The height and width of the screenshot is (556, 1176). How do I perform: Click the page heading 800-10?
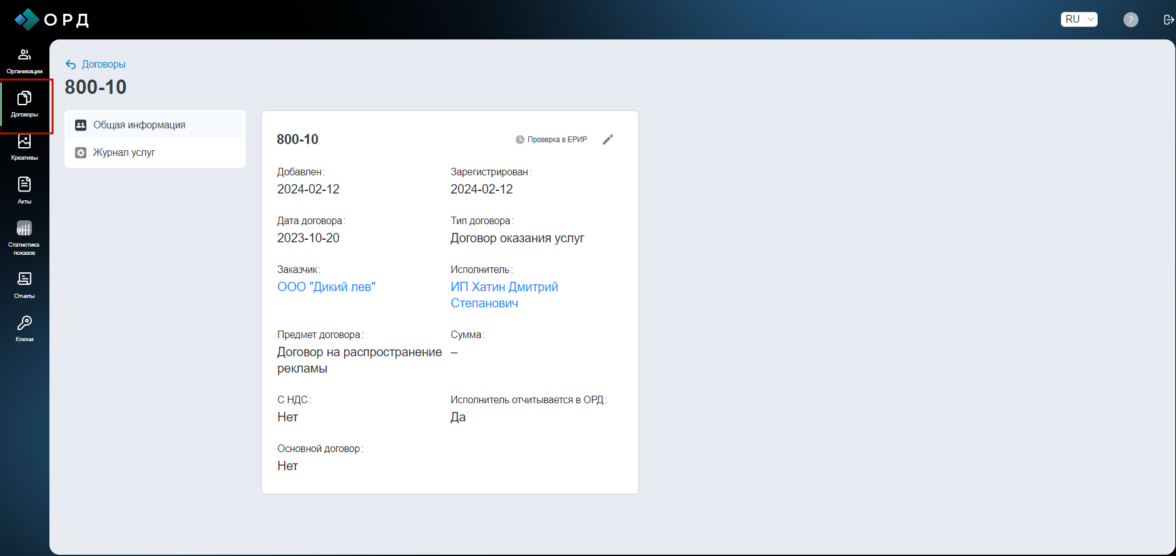click(x=96, y=88)
